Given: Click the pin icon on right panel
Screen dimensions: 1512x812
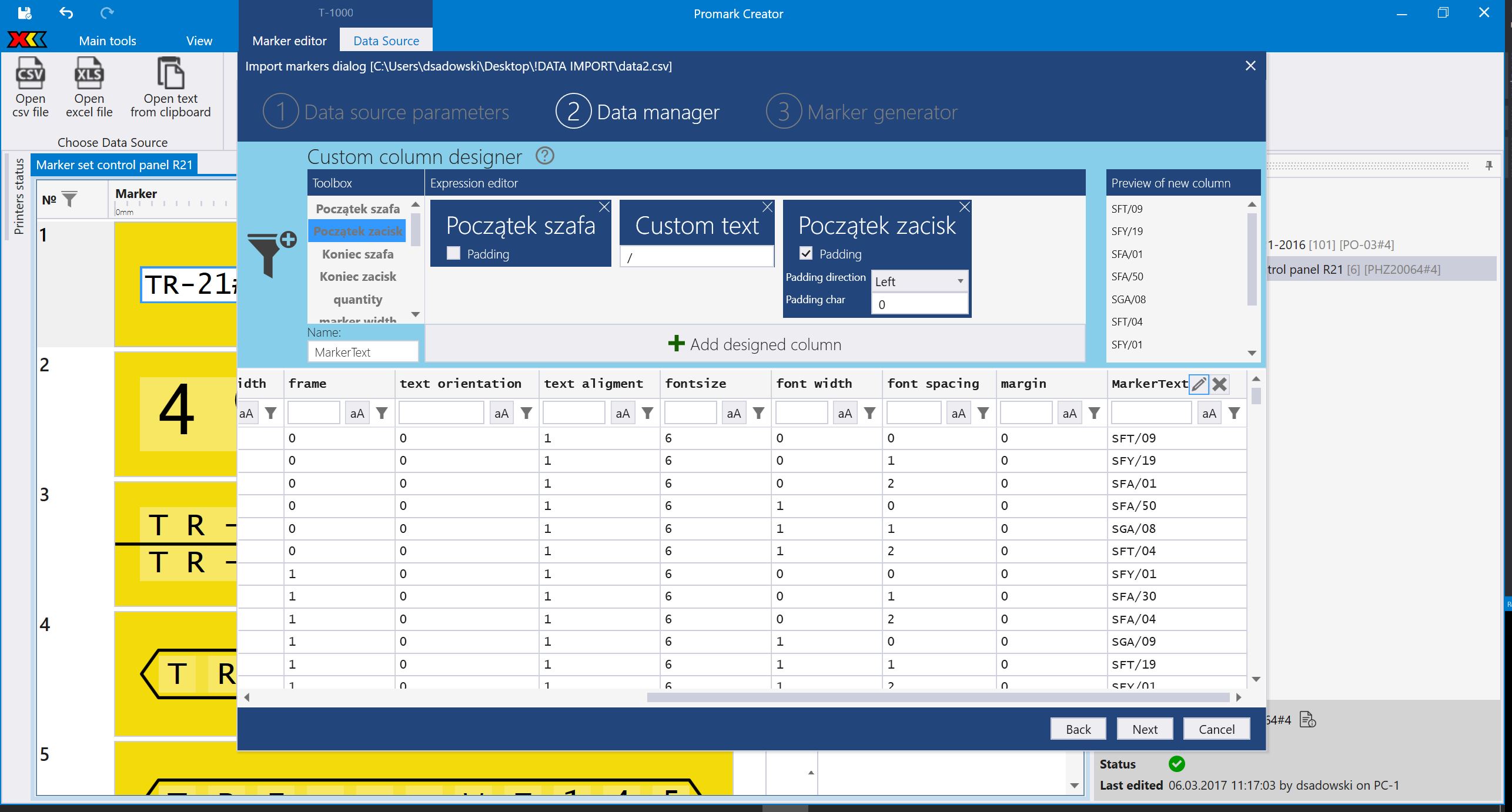Looking at the screenshot, I should 1488,166.
